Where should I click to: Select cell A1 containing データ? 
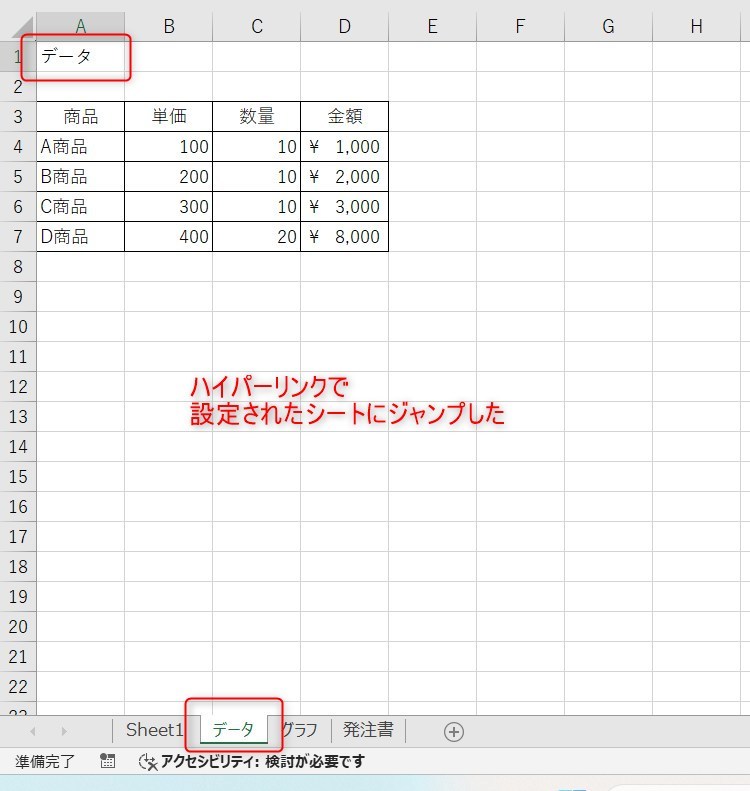point(80,56)
